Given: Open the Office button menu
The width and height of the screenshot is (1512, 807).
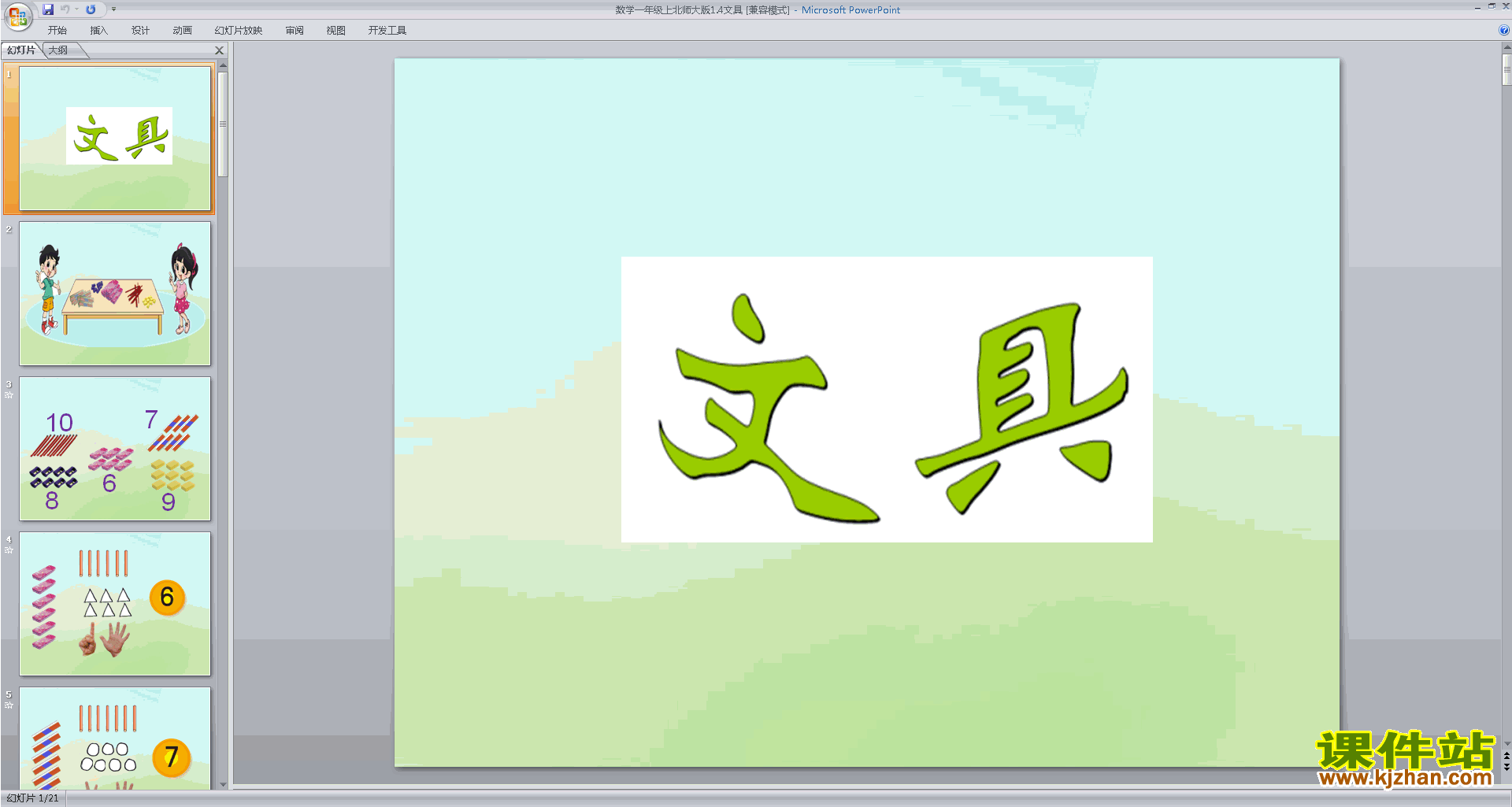Looking at the screenshot, I should coord(17,16).
